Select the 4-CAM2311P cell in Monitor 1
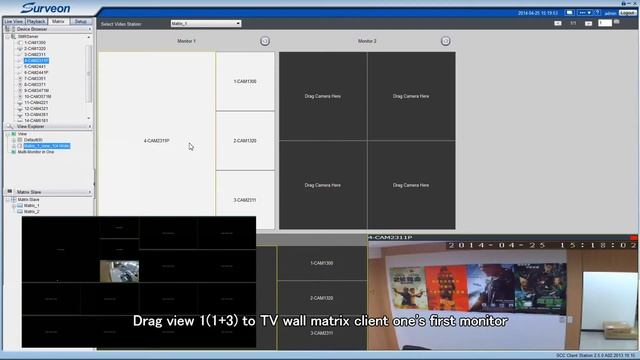Image resolution: width=640 pixels, height=360 pixels. [x=156, y=140]
